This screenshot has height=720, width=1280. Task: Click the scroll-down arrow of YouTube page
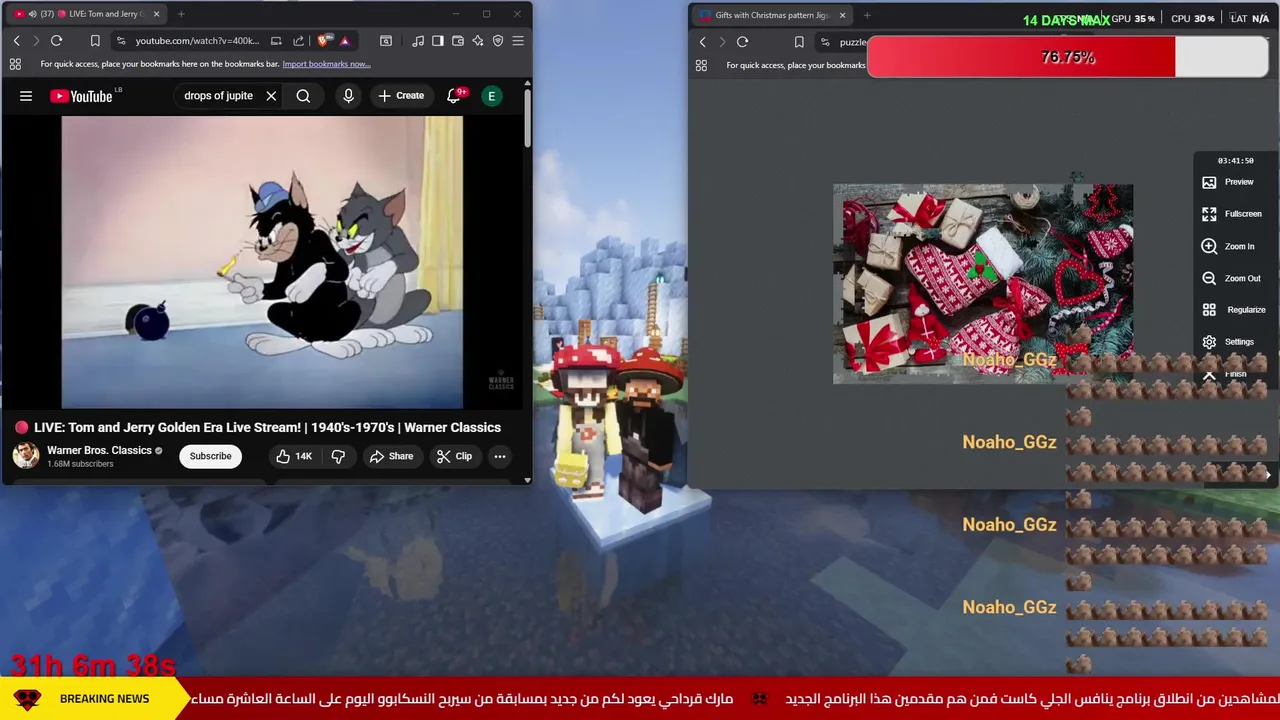click(528, 480)
